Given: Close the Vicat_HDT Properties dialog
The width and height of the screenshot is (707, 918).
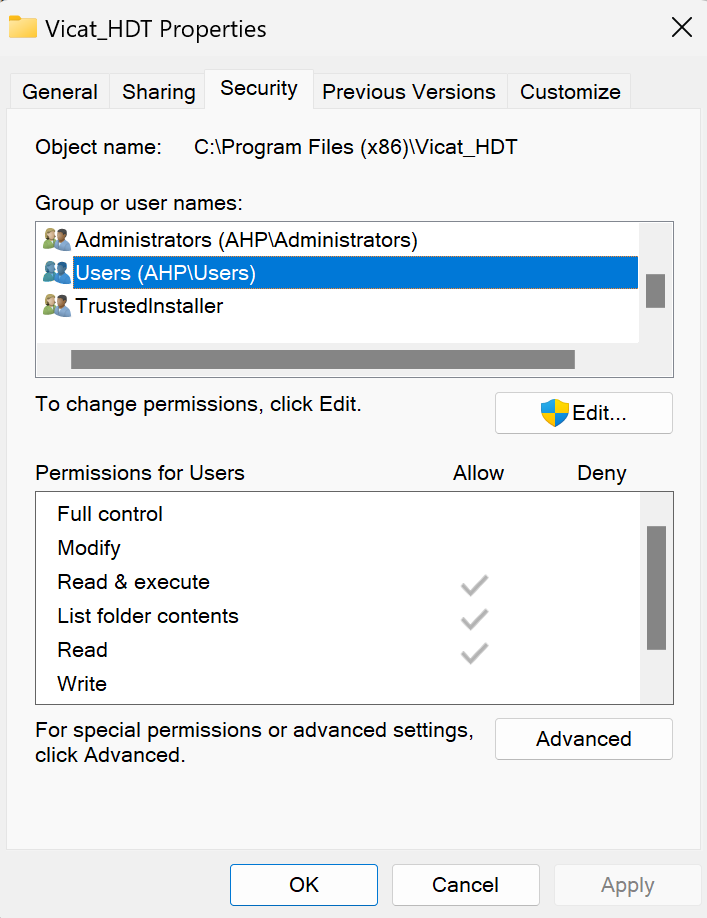Looking at the screenshot, I should [682, 28].
